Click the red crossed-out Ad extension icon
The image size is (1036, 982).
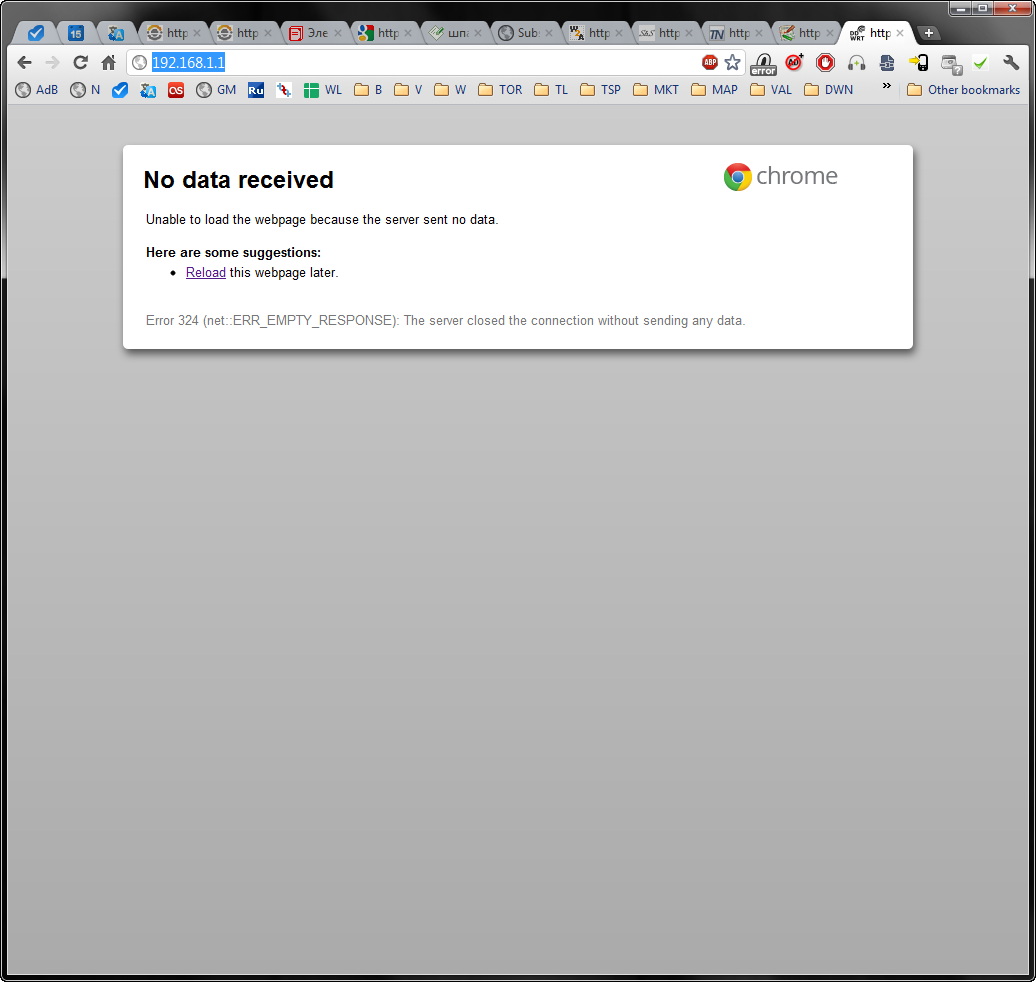(x=794, y=62)
